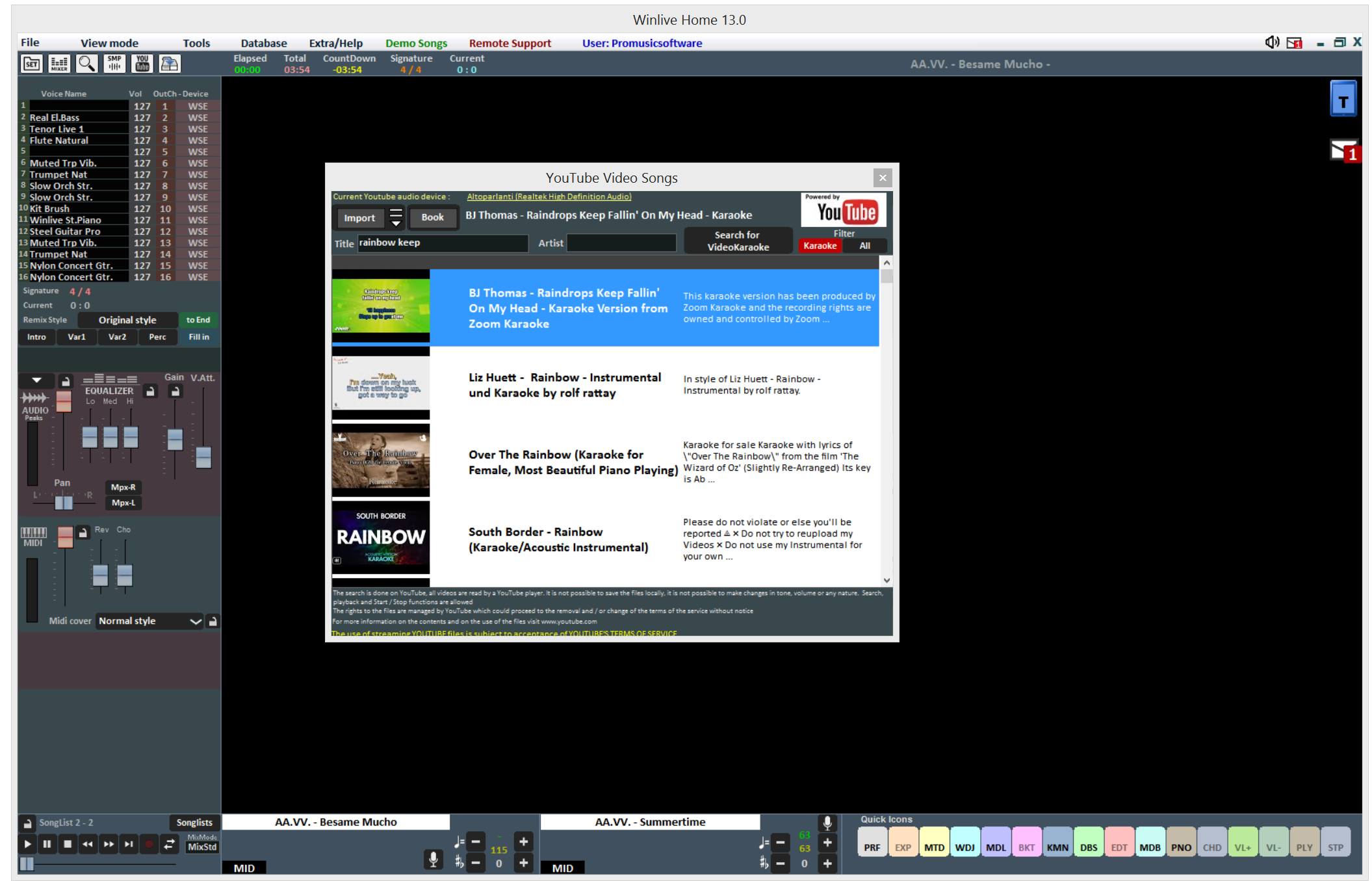This screenshot has height=881, width=1372.
Task: Open the SET setup icon in the toolbar
Action: (32, 64)
